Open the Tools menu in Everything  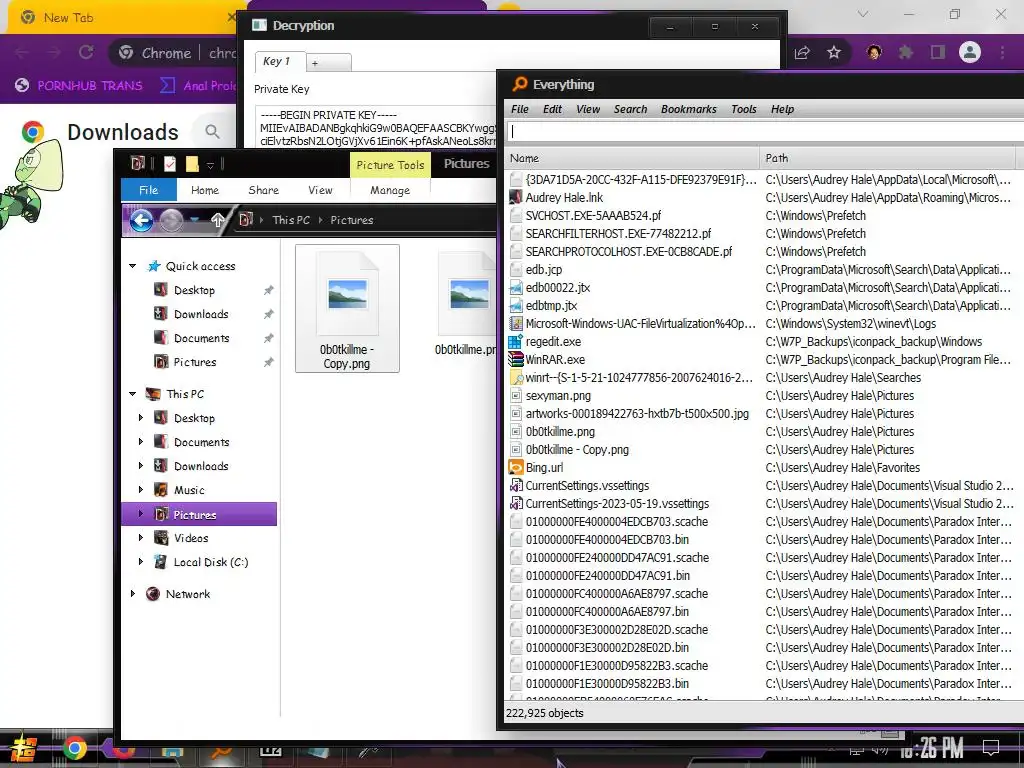click(744, 109)
